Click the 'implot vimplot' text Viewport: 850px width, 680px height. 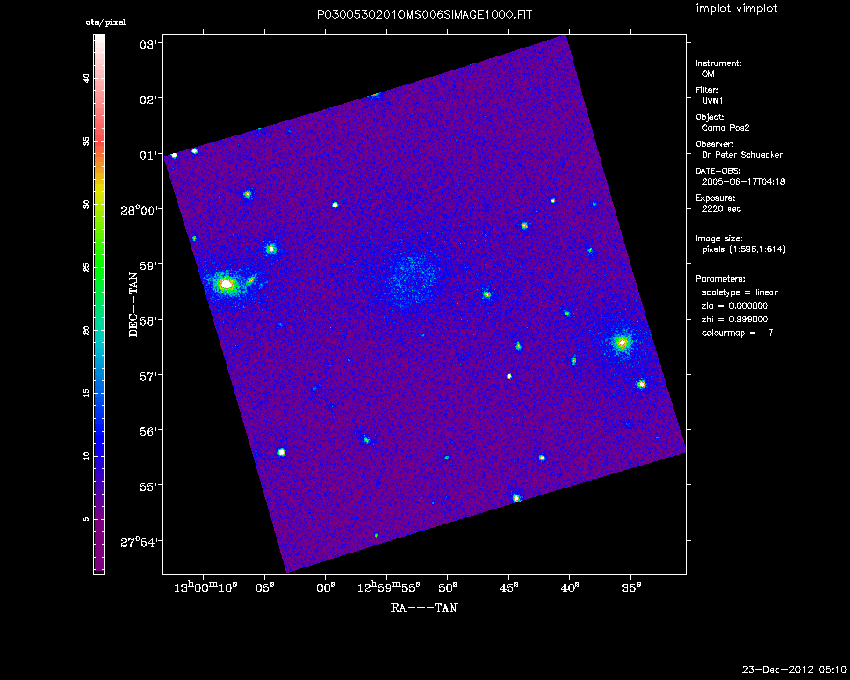[736, 9]
